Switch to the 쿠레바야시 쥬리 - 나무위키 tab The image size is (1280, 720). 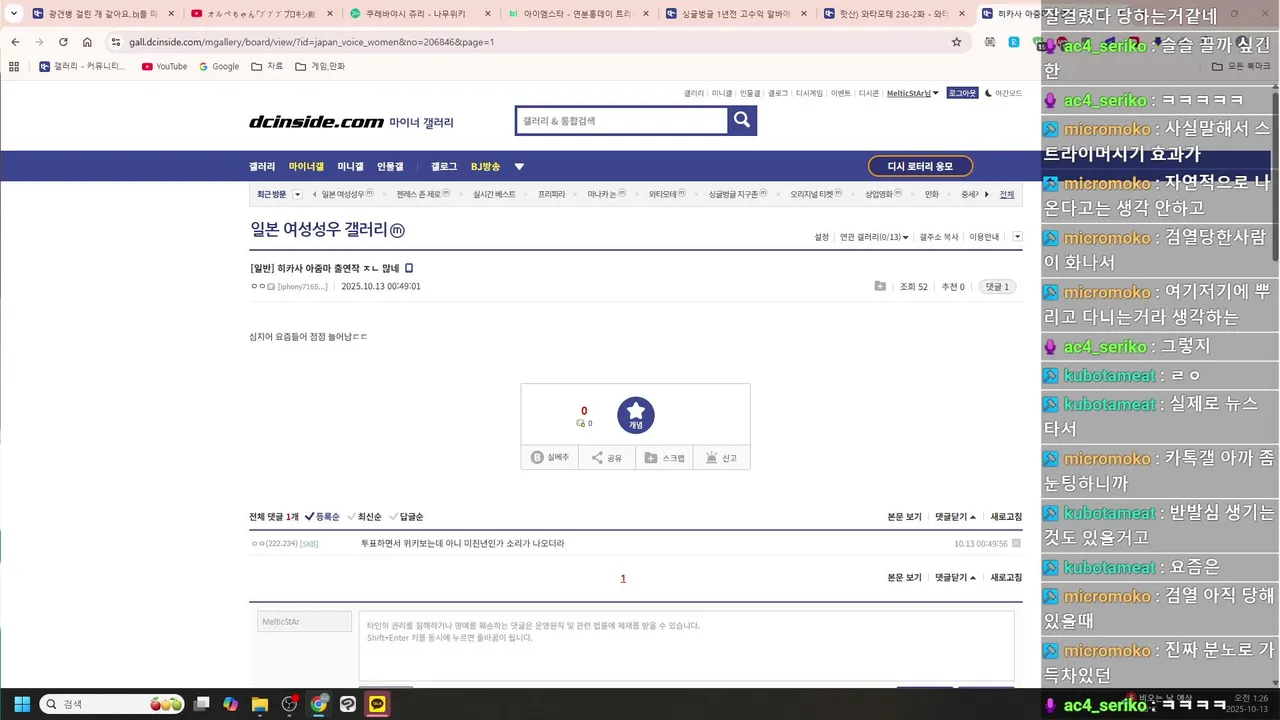click(x=420, y=14)
